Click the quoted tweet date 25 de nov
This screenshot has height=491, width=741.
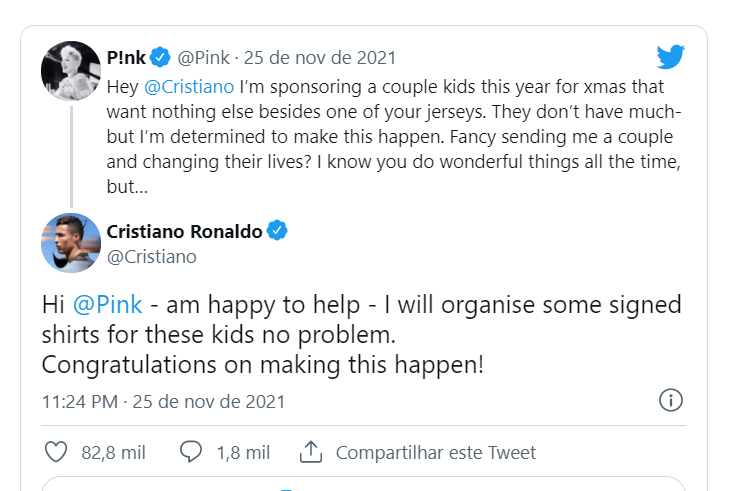point(320,57)
